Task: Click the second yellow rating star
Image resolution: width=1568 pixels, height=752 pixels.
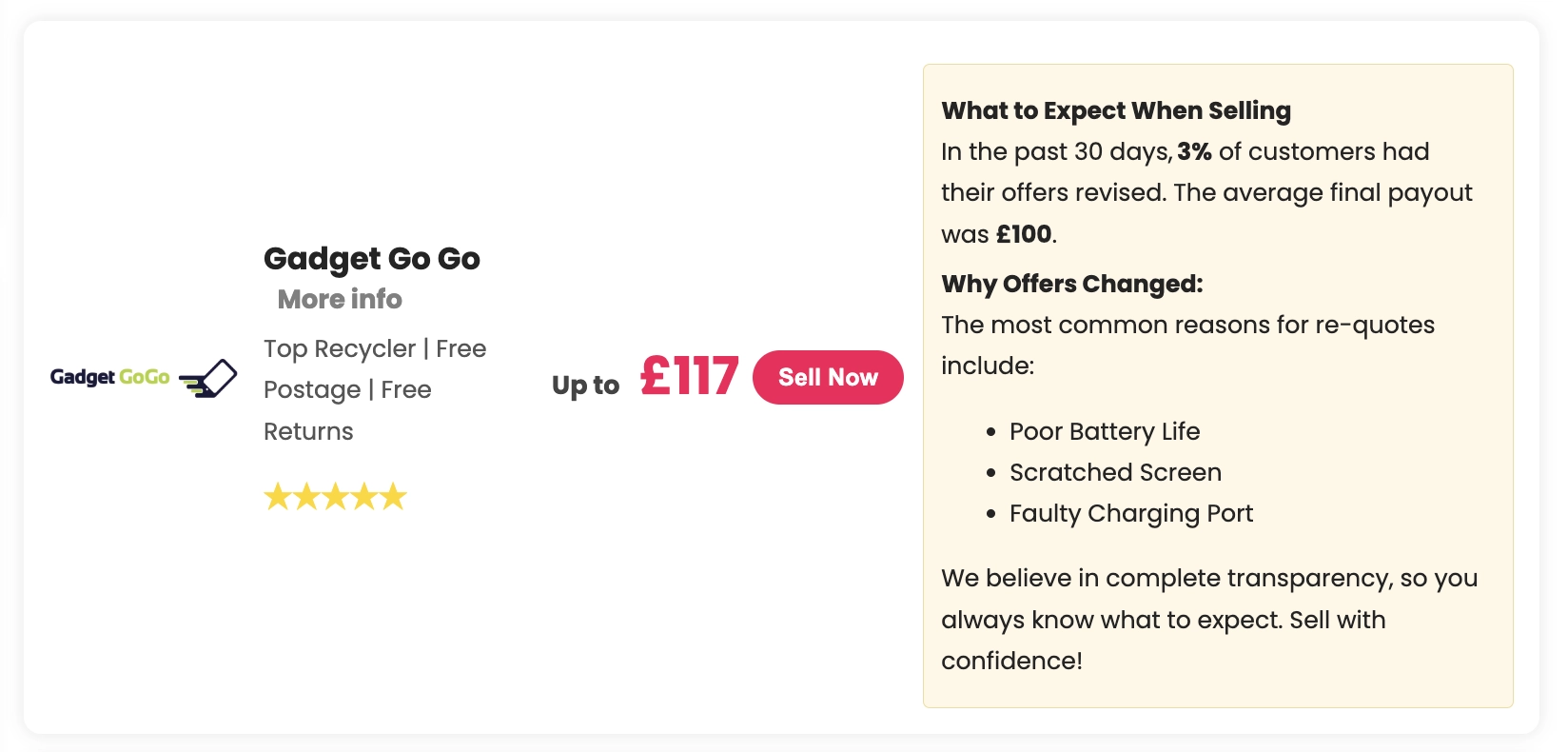Action: [306, 497]
